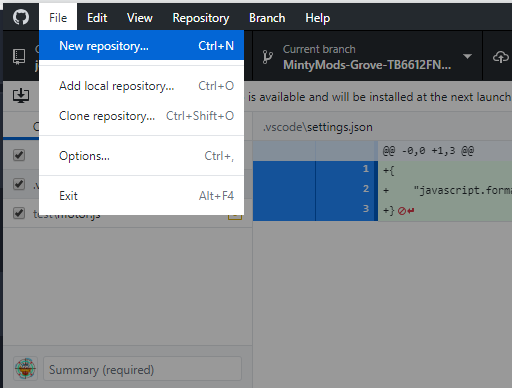Toggle the select-all changed files checkbox
Viewport: 512px width, 388px height.
(19, 155)
